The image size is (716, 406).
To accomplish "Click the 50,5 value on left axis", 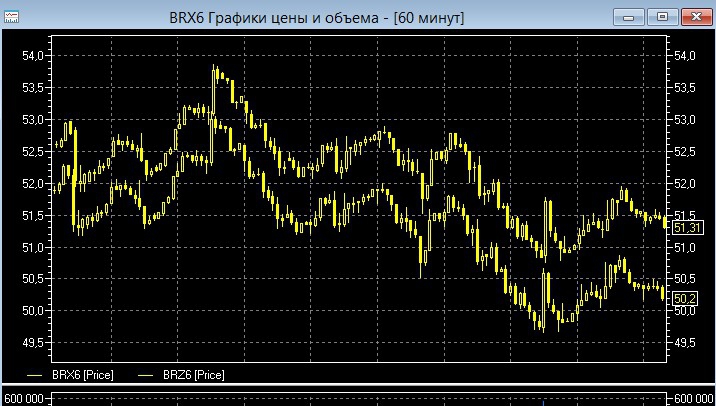I will click(32, 279).
